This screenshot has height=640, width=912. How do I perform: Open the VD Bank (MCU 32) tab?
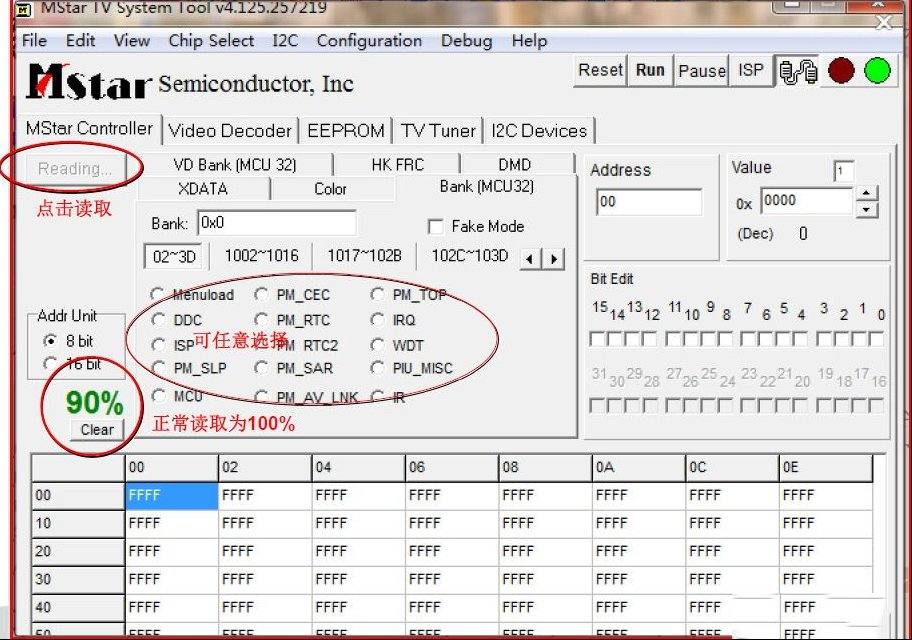(235, 165)
